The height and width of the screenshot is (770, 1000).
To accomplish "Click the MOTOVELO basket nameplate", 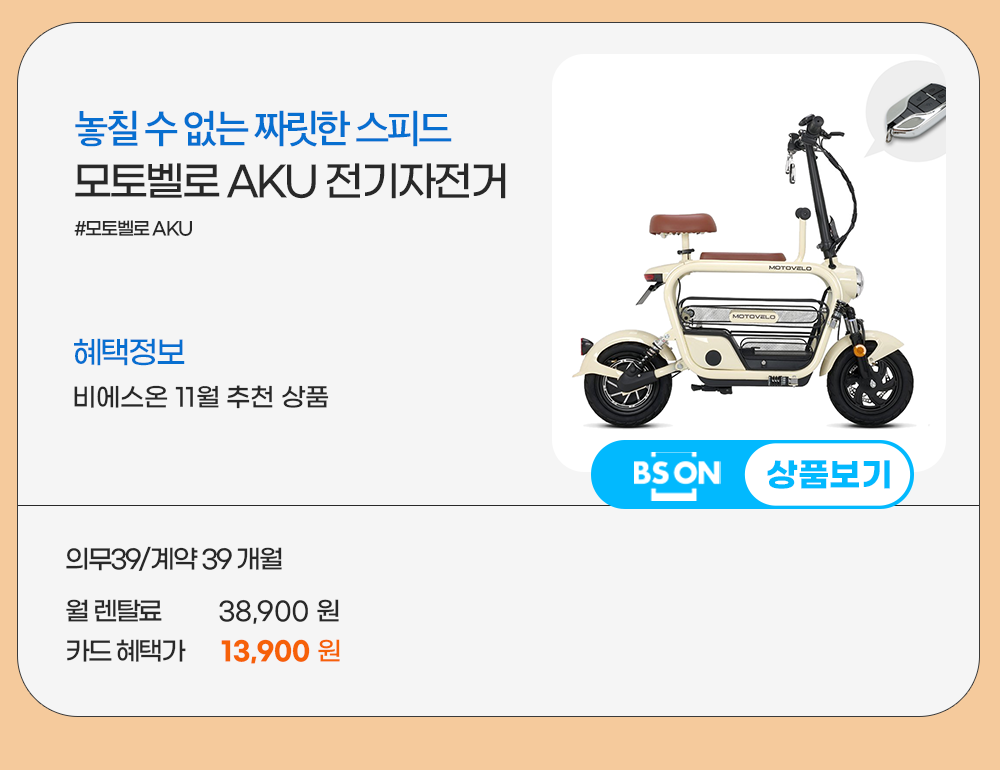I will coord(754,316).
